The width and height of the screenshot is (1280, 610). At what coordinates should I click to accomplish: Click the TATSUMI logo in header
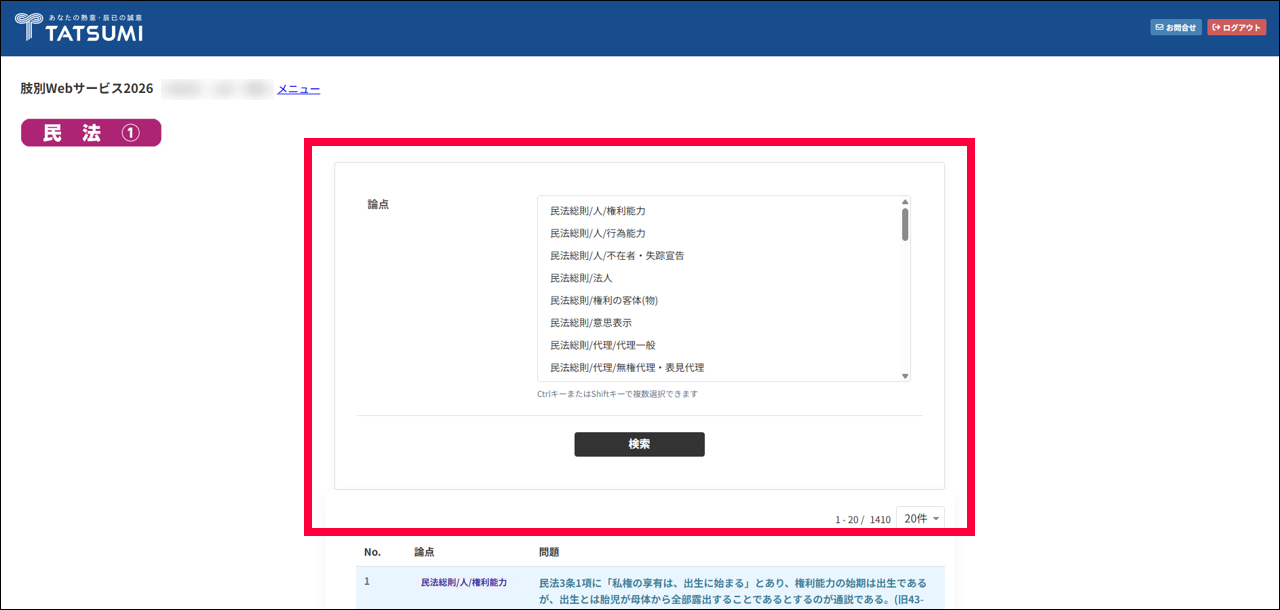click(x=80, y=28)
